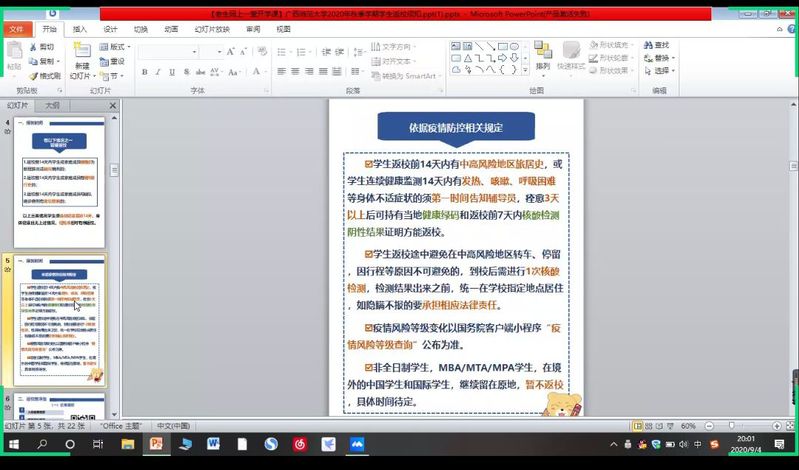Click the Find (查找) binoculars icon
The image size is (799, 470).
(647, 45)
